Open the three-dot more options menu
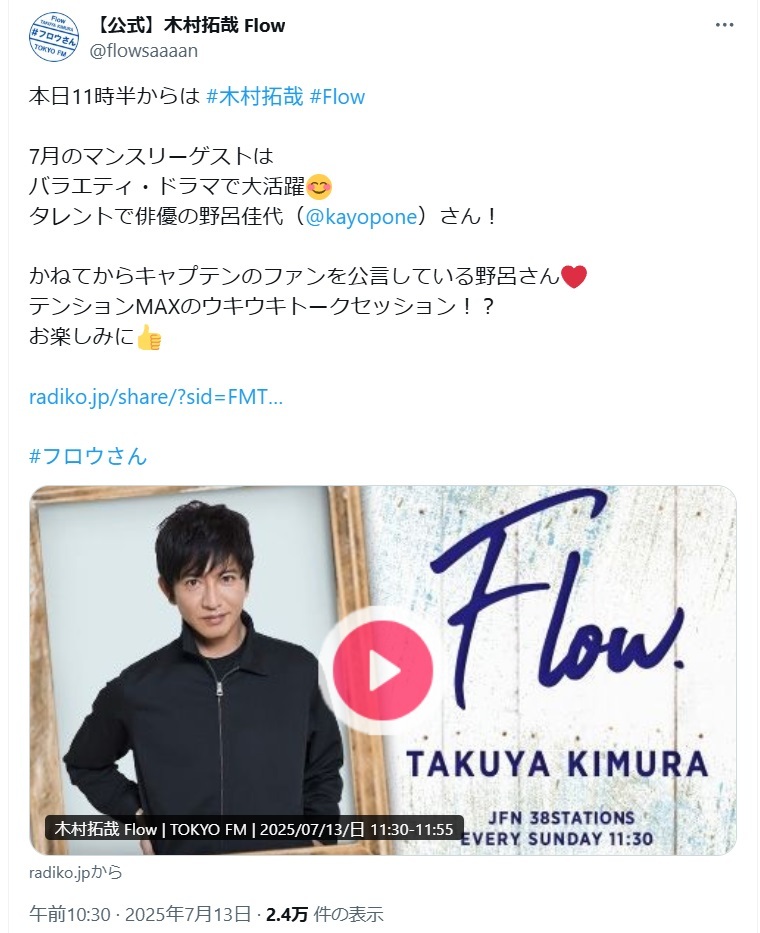Image resolution: width=760 pixels, height=933 pixels. click(x=724, y=25)
